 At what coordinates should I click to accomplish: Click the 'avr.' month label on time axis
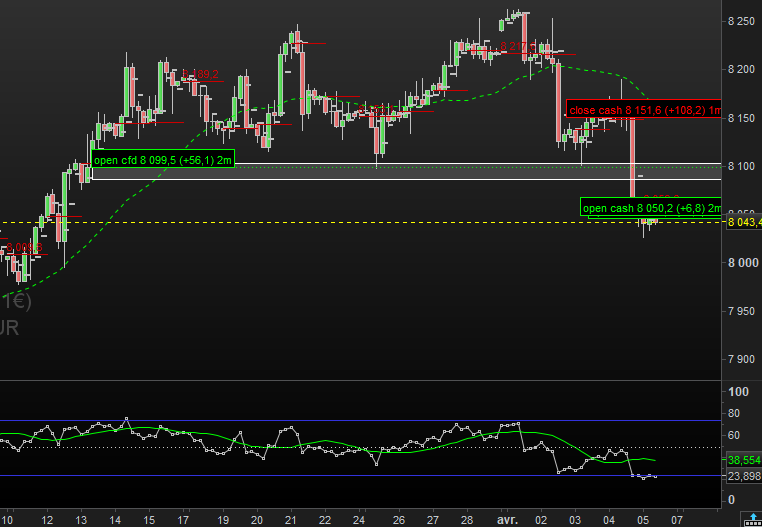coord(509,520)
